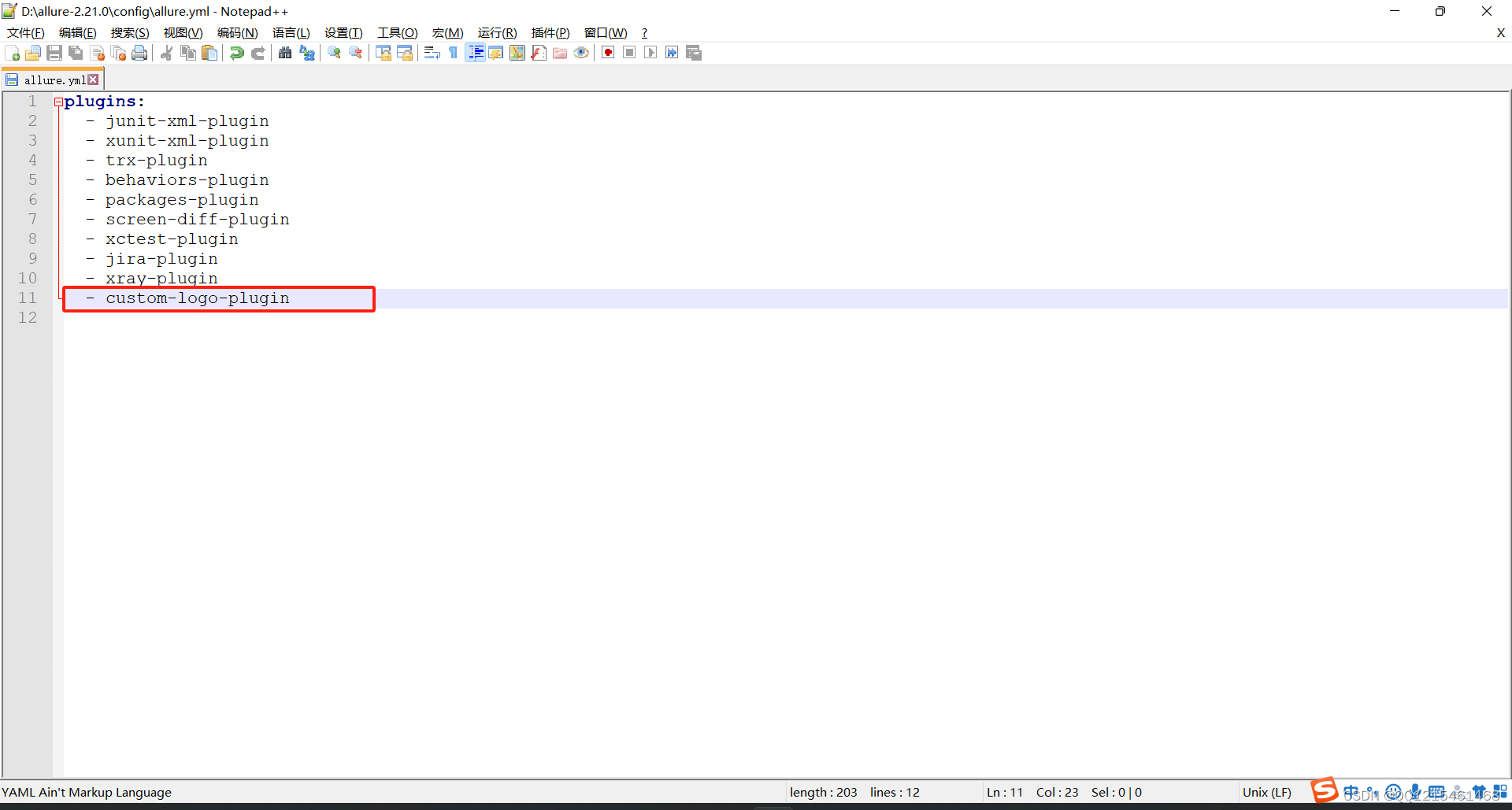Click YAML Ain't Markup Language status field

click(x=87, y=792)
